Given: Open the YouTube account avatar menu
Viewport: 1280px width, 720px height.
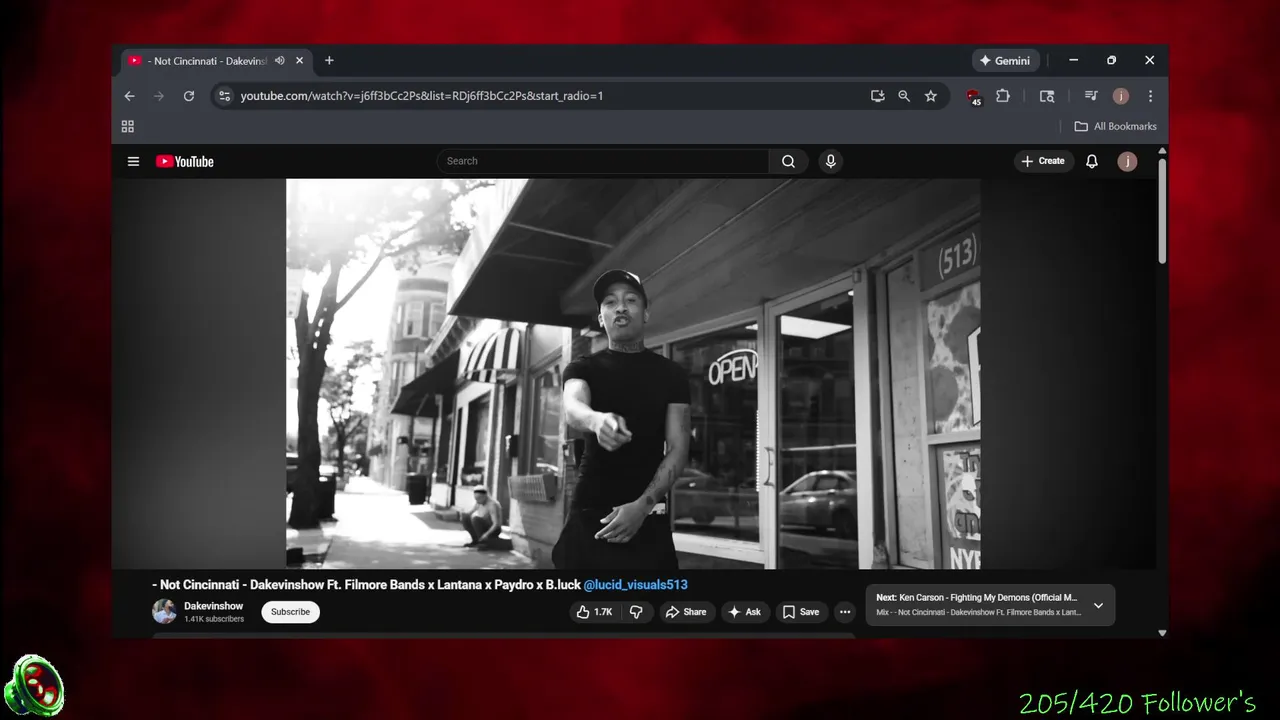Looking at the screenshot, I should [1127, 161].
